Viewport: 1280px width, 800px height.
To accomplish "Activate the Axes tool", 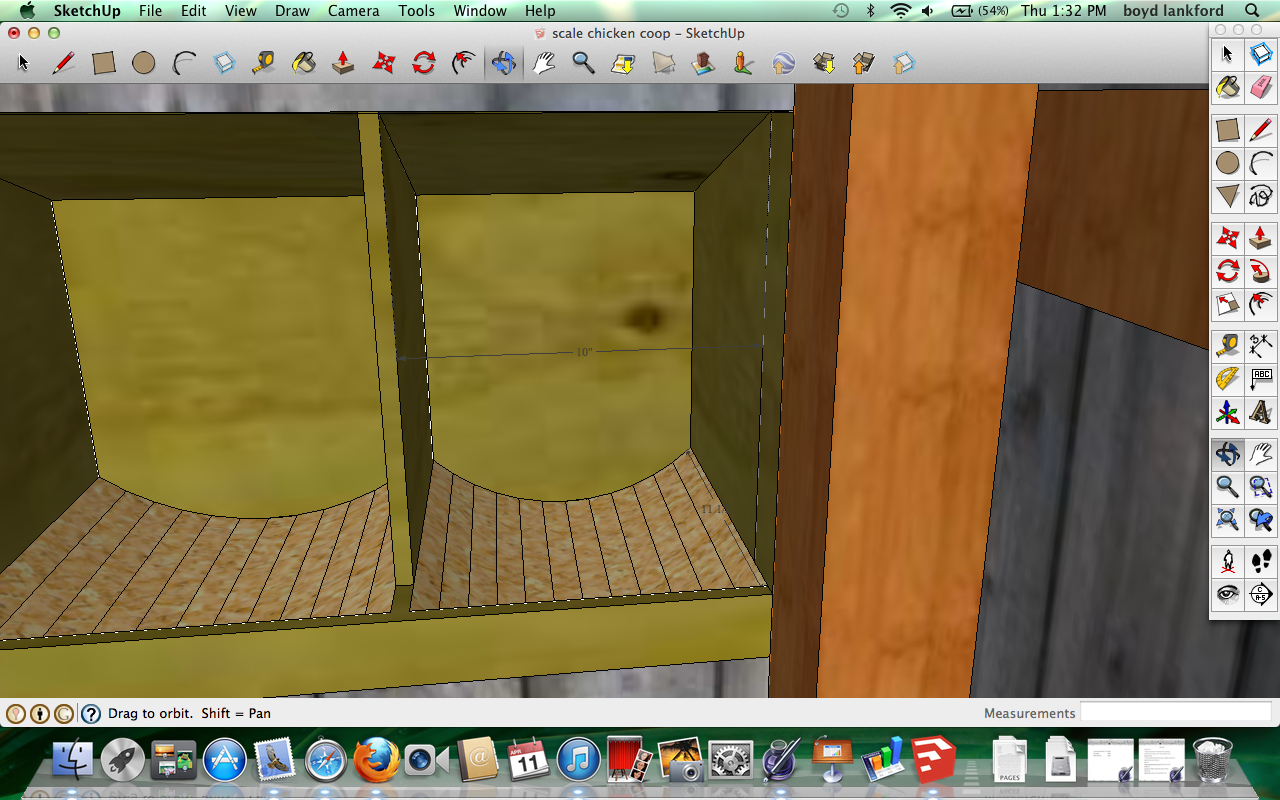I will pyautogui.click(x=1228, y=412).
